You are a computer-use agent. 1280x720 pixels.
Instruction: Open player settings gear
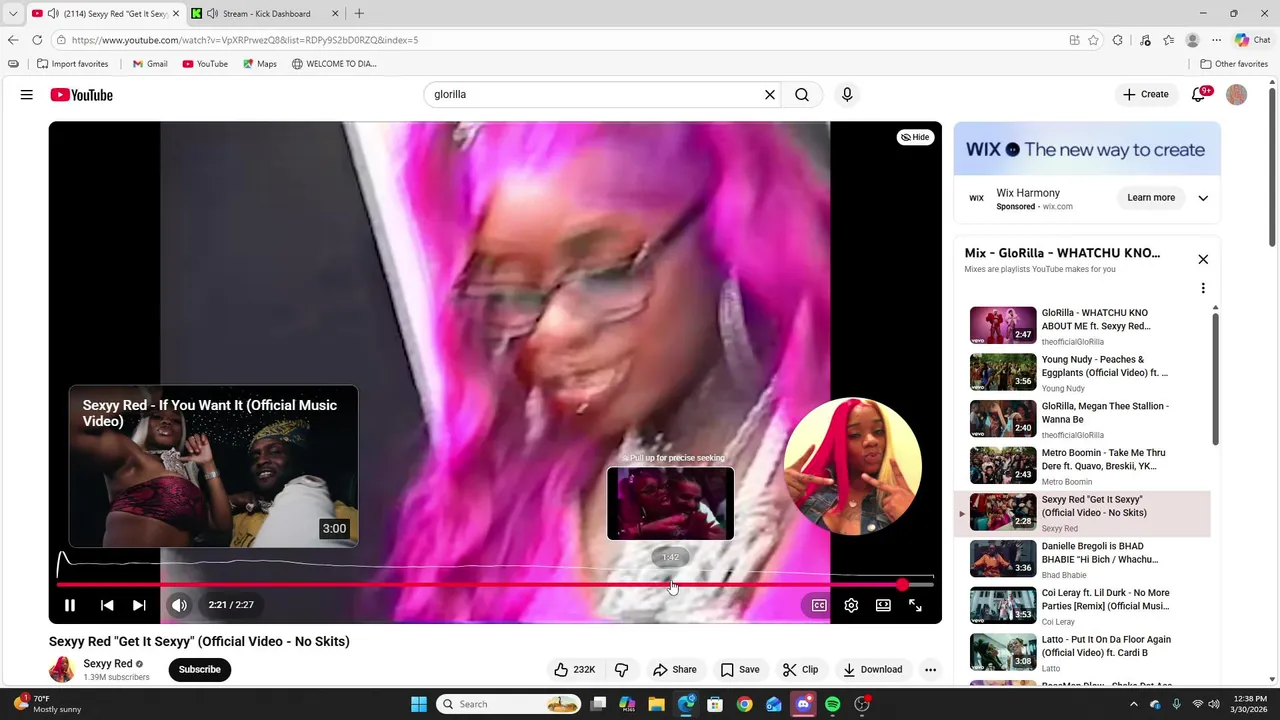coord(851,605)
